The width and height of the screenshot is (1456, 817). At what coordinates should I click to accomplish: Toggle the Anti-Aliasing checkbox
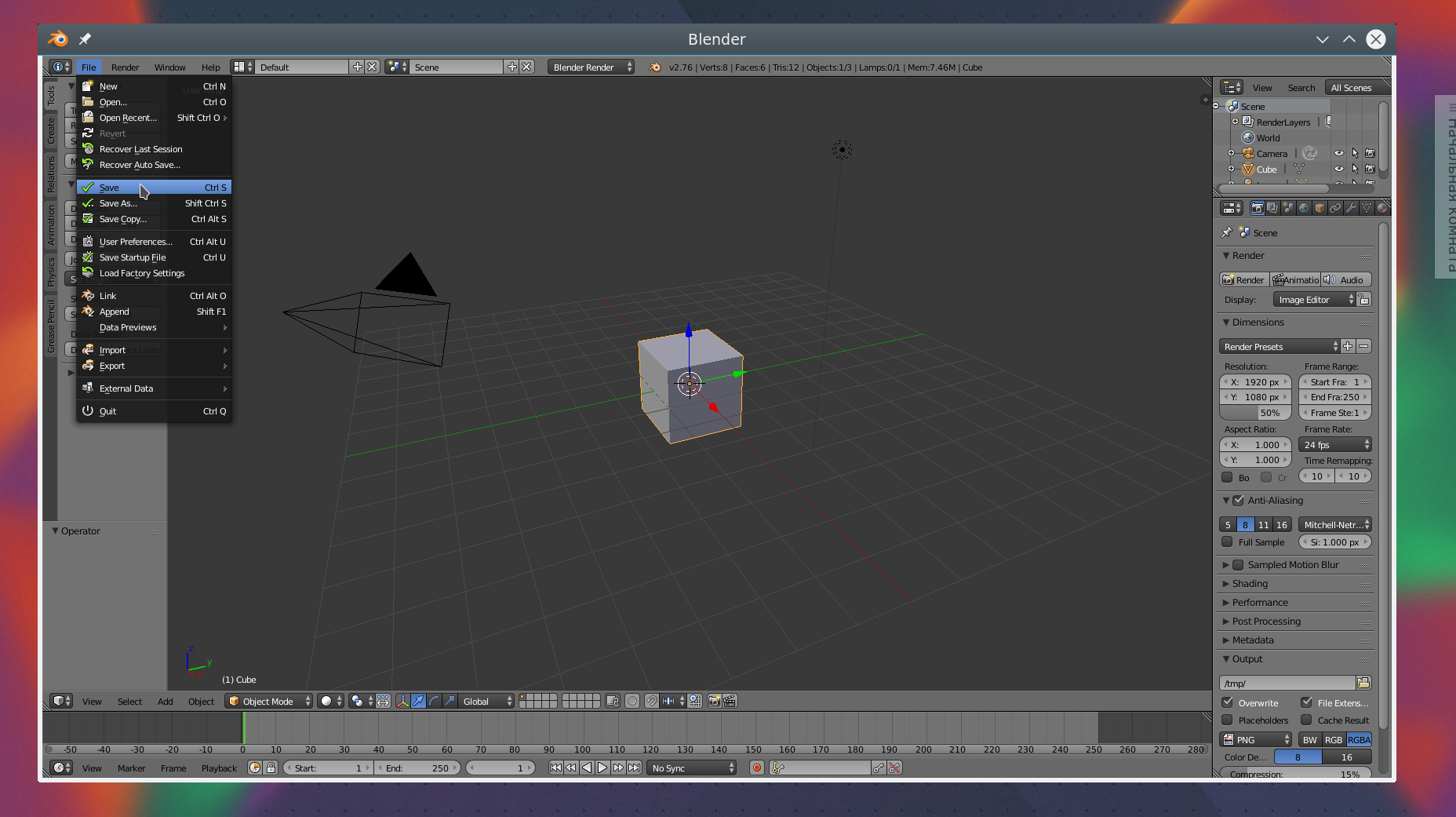tap(1238, 501)
